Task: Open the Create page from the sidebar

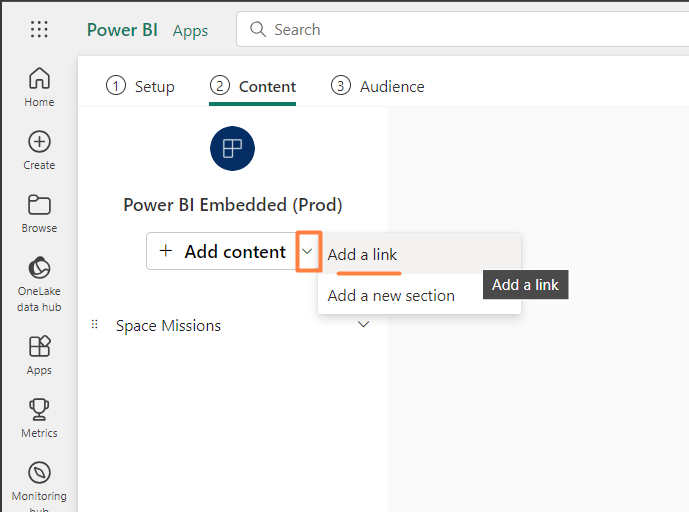Action: [39, 150]
